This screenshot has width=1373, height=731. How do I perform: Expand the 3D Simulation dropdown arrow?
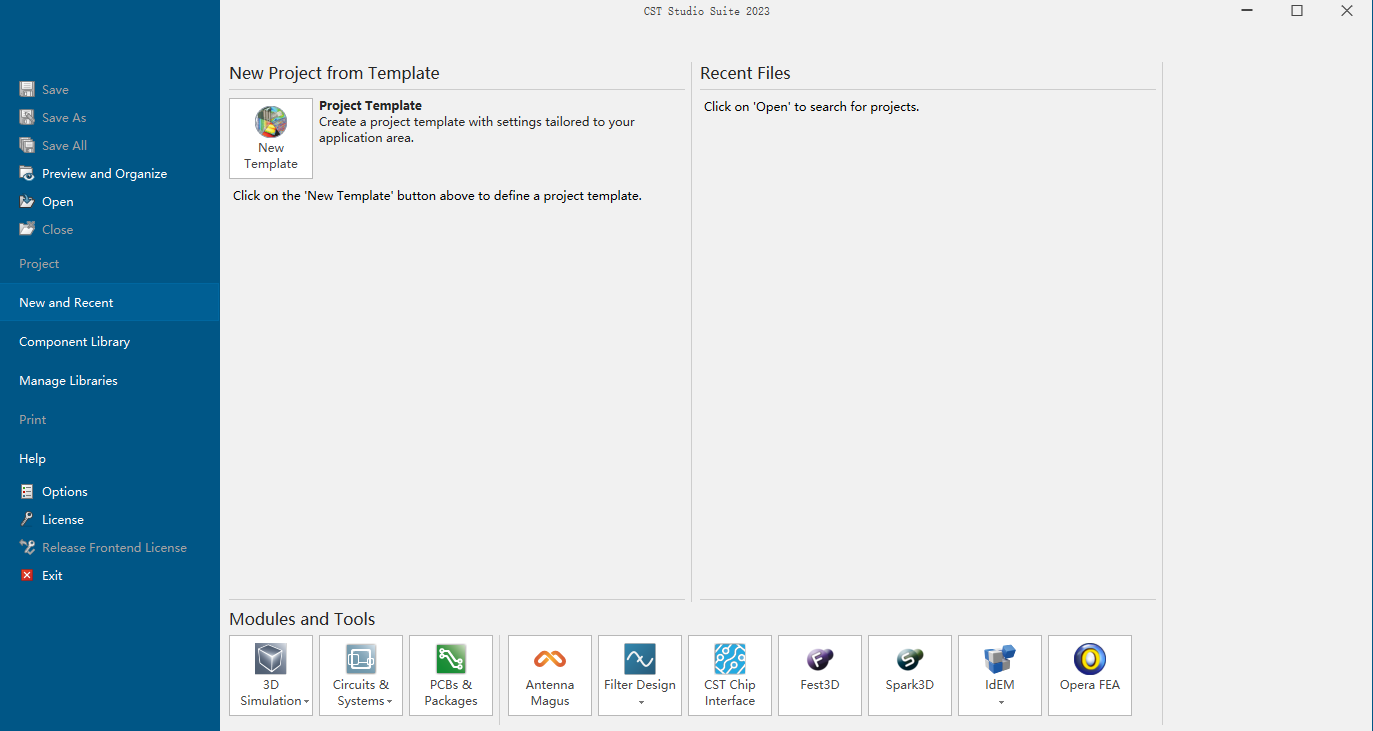click(x=306, y=702)
